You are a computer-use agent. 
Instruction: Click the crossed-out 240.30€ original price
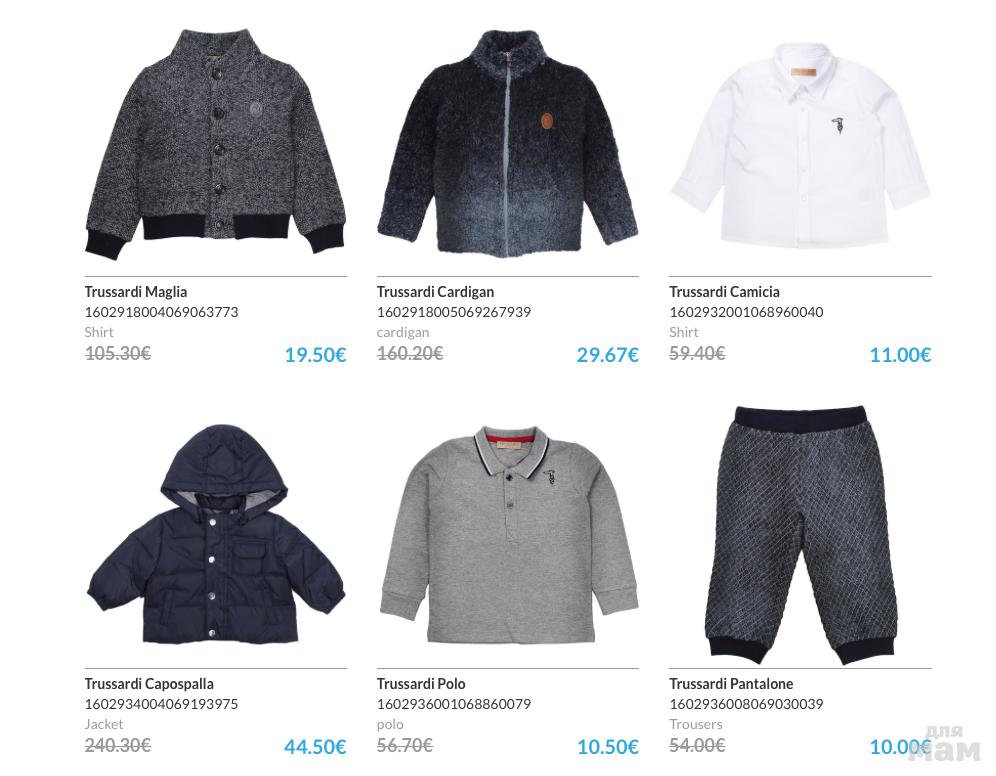(118, 745)
